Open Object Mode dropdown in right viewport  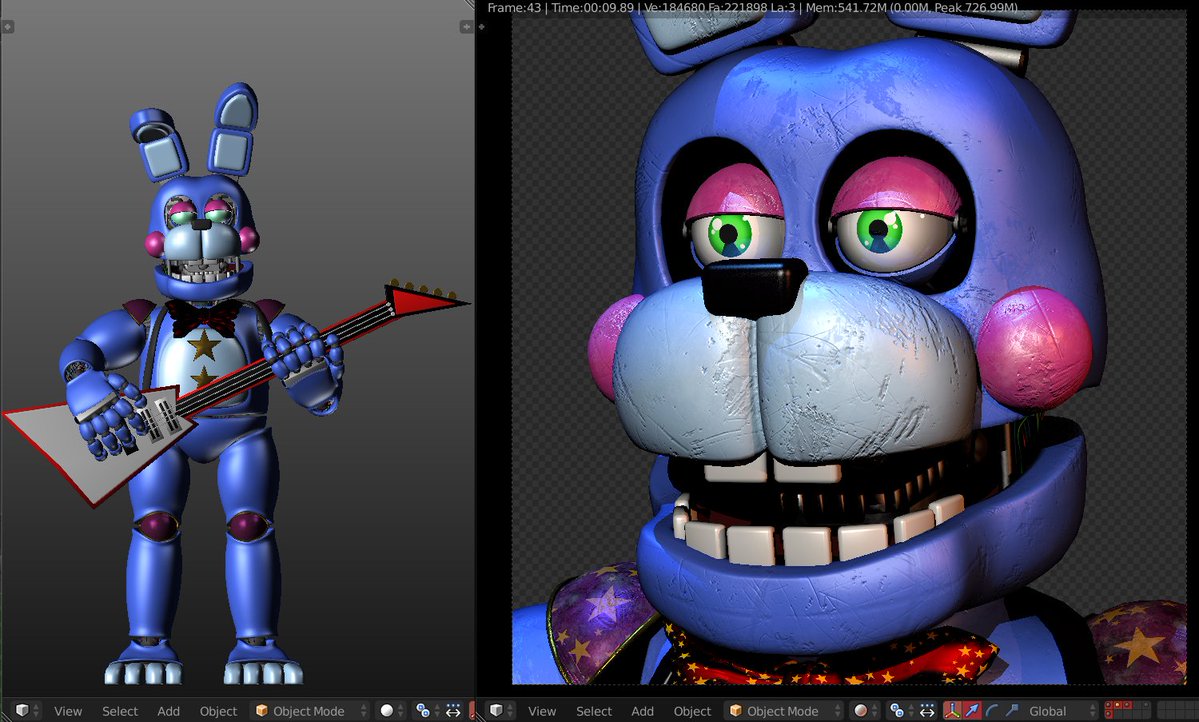(x=785, y=711)
